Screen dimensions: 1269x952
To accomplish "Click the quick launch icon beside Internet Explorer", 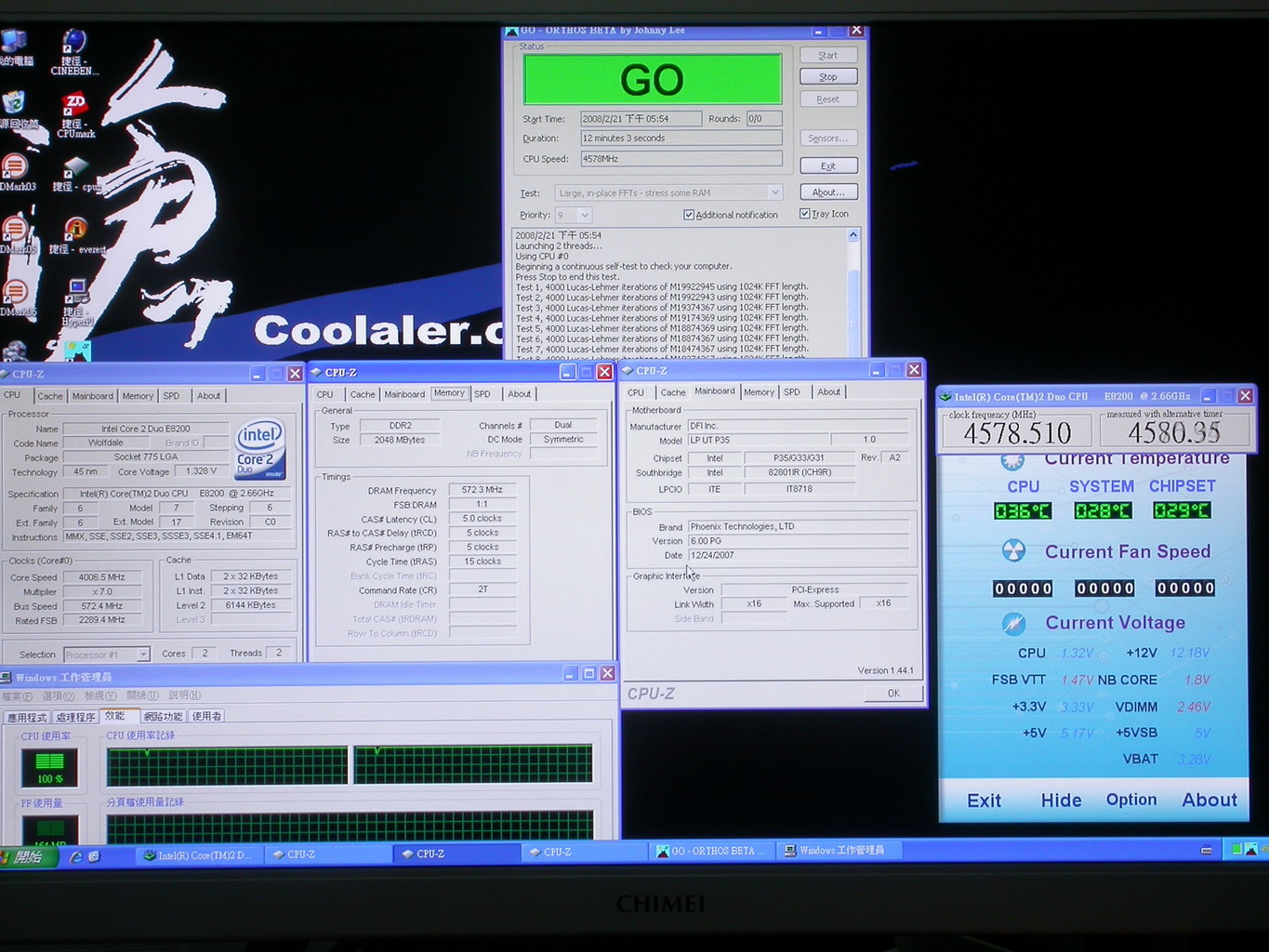I will click(x=94, y=856).
